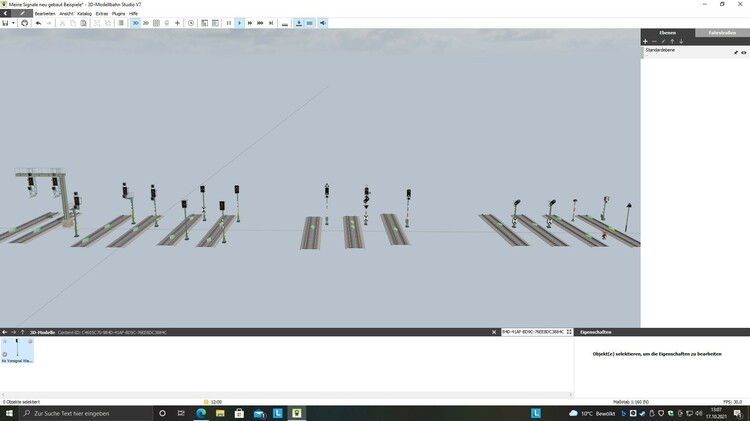Click the plus crosshair toolbar icon
750x421 pixels.
coord(177,23)
